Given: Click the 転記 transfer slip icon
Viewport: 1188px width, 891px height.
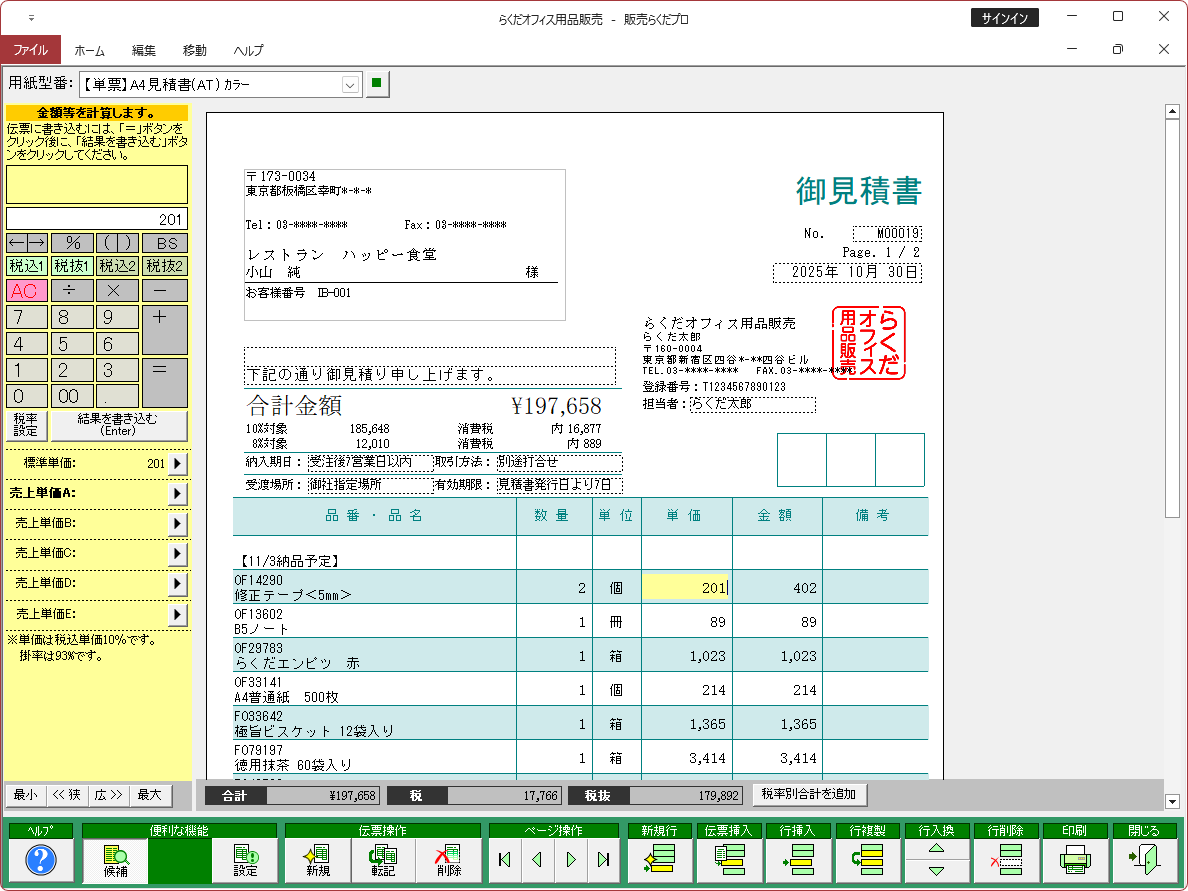Looking at the screenshot, I should tap(382, 860).
